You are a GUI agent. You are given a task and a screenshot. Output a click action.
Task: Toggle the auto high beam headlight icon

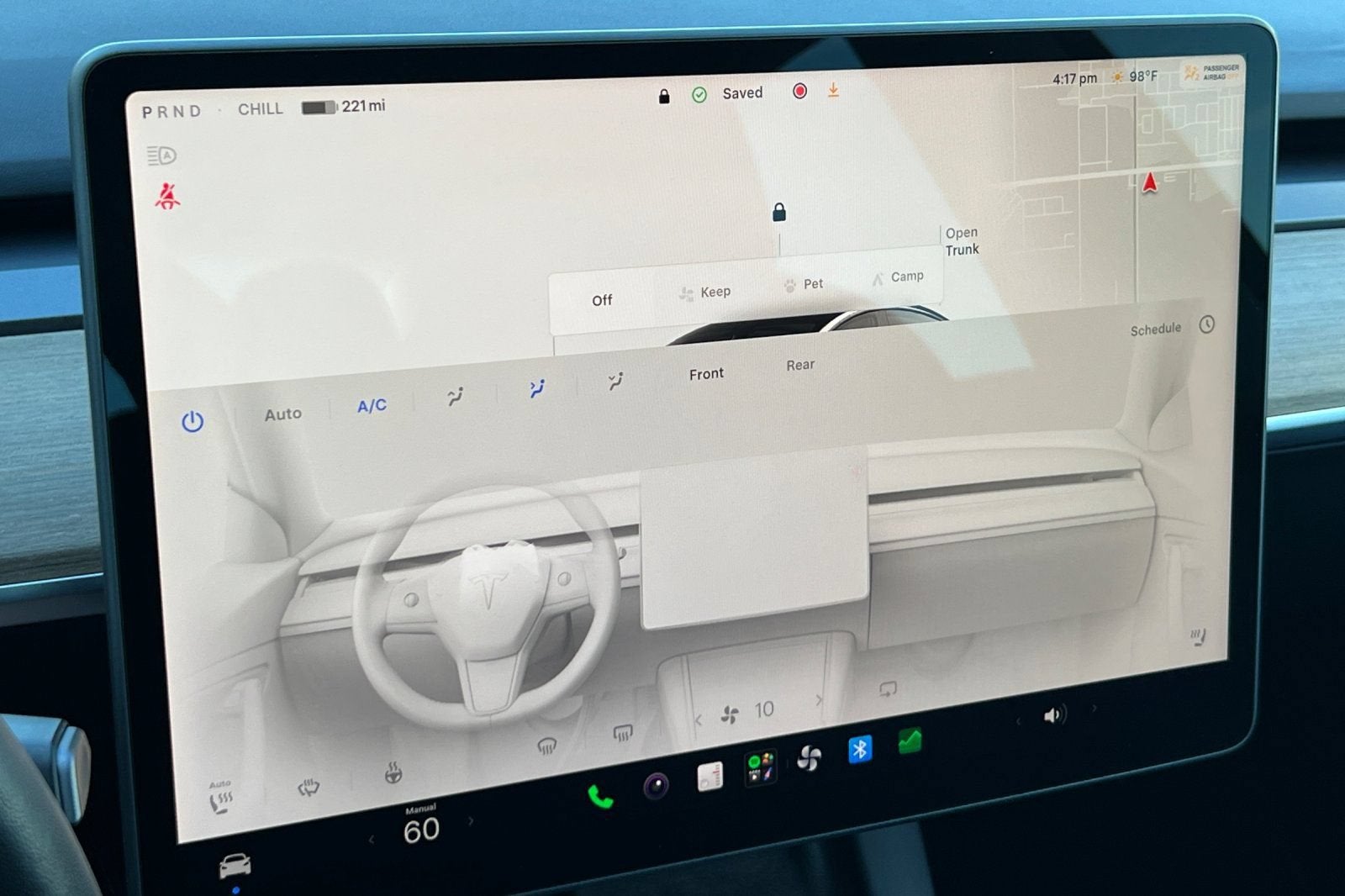[161, 155]
